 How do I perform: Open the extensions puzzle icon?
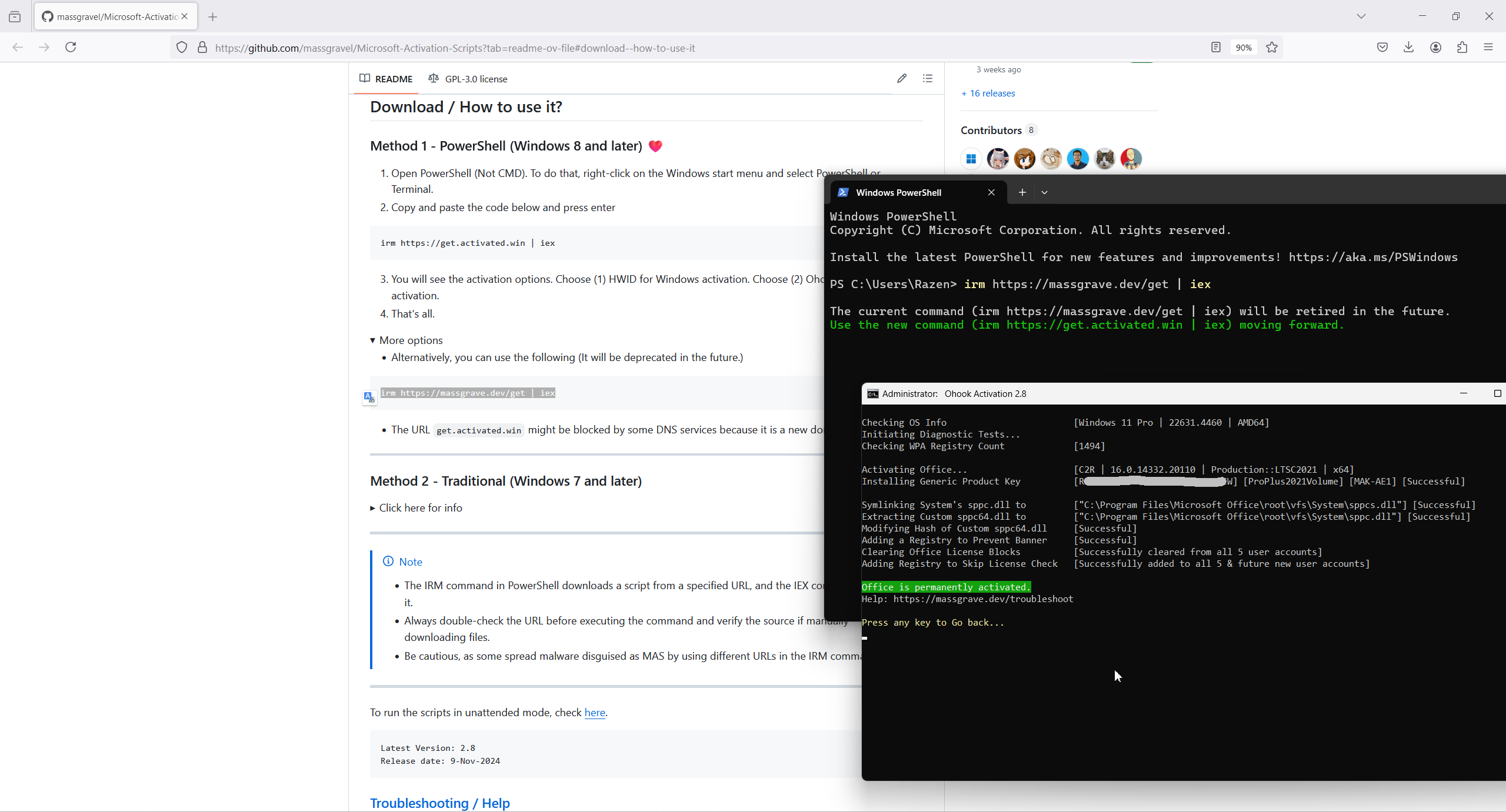point(1462,47)
